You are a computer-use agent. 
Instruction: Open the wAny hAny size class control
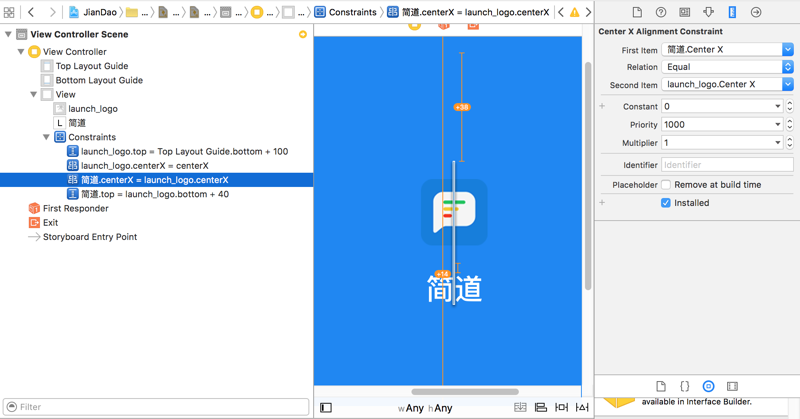click(425, 408)
